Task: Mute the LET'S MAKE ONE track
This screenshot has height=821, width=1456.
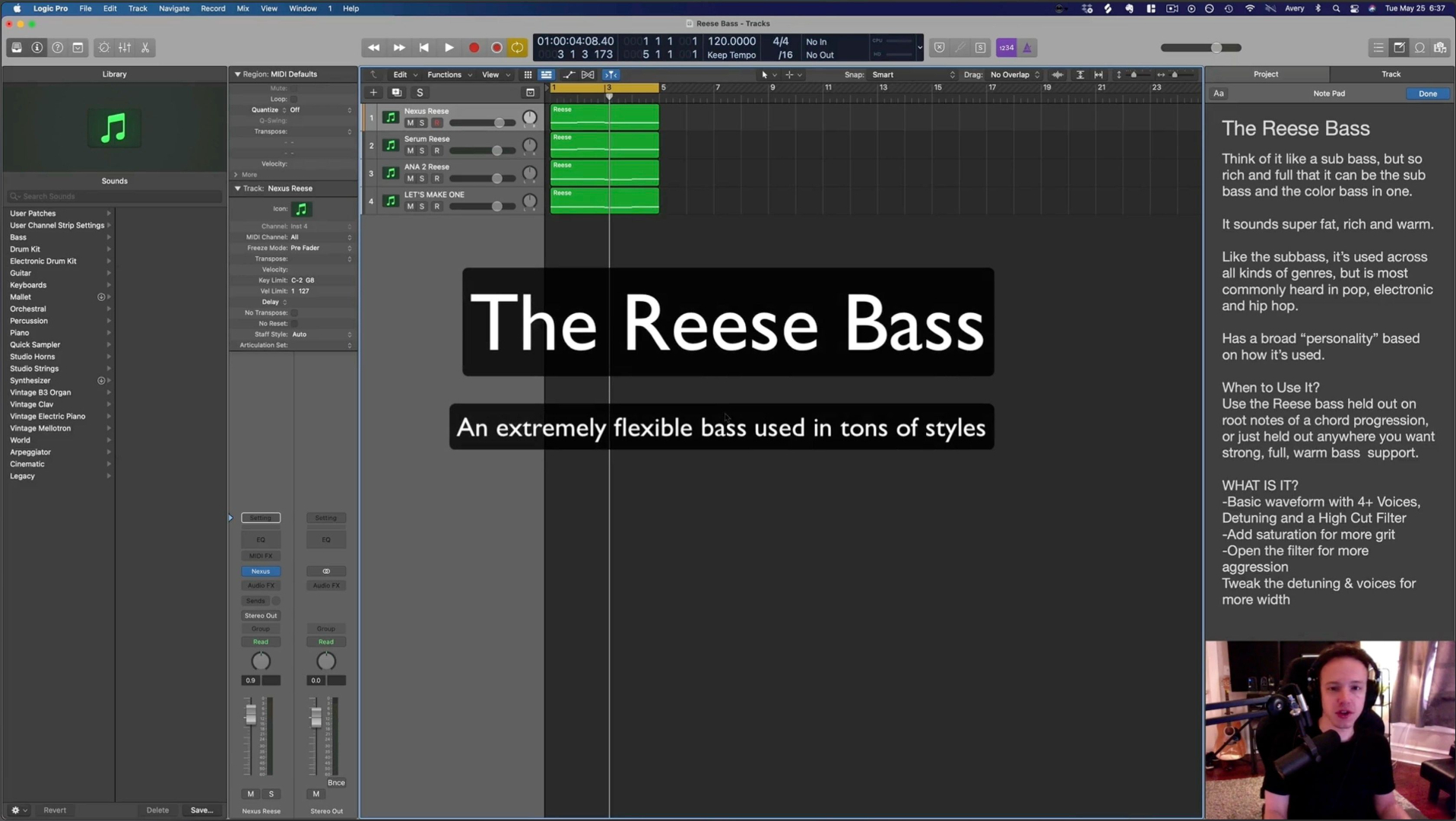Action: (x=411, y=207)
